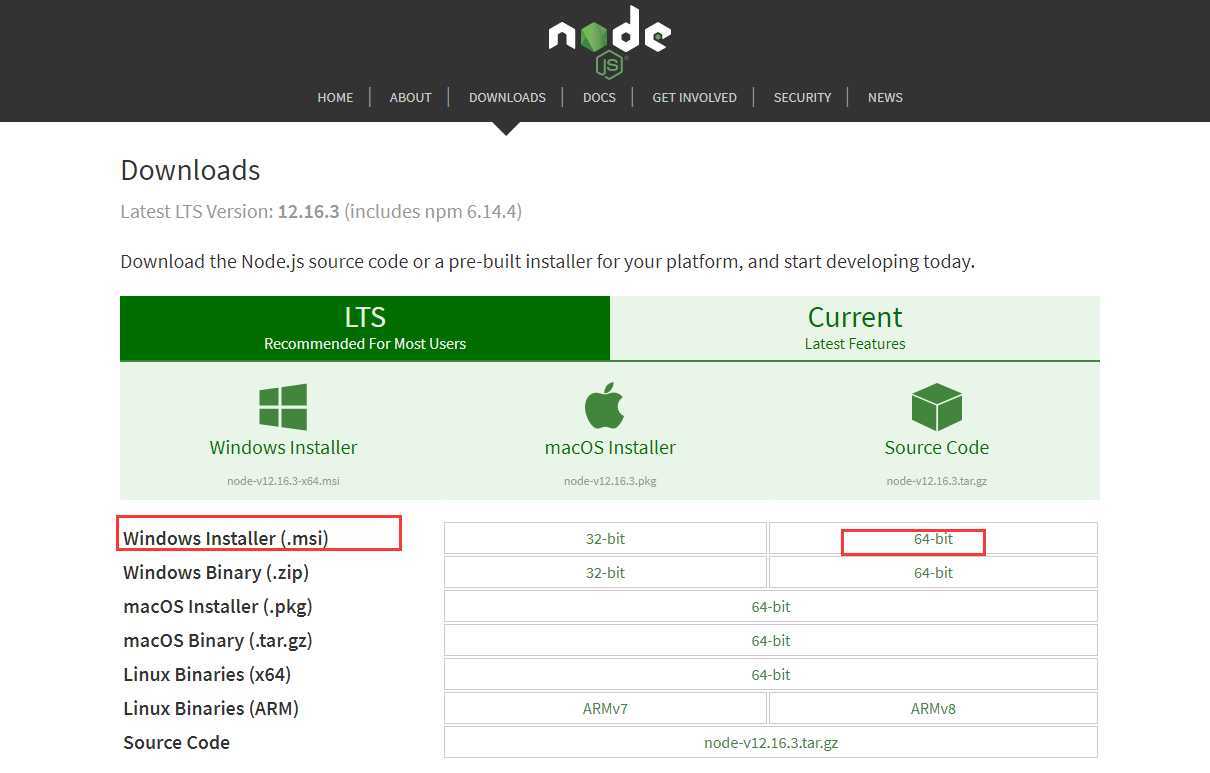The image size is (1210, 773).
Task: Download Linux Binaries ARMv8
Action: click(x=933, y=708)
